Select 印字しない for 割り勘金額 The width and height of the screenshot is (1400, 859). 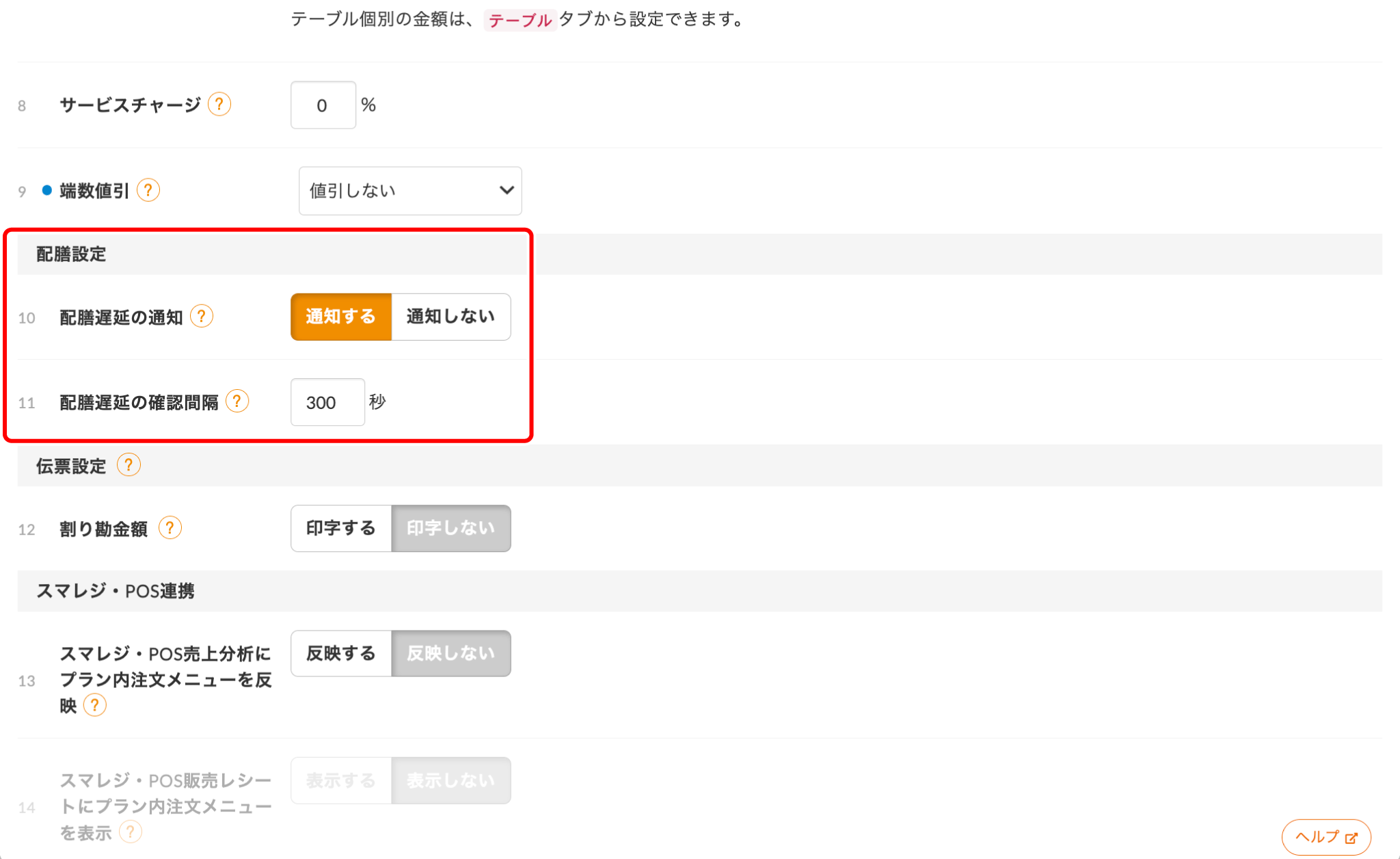450,528
